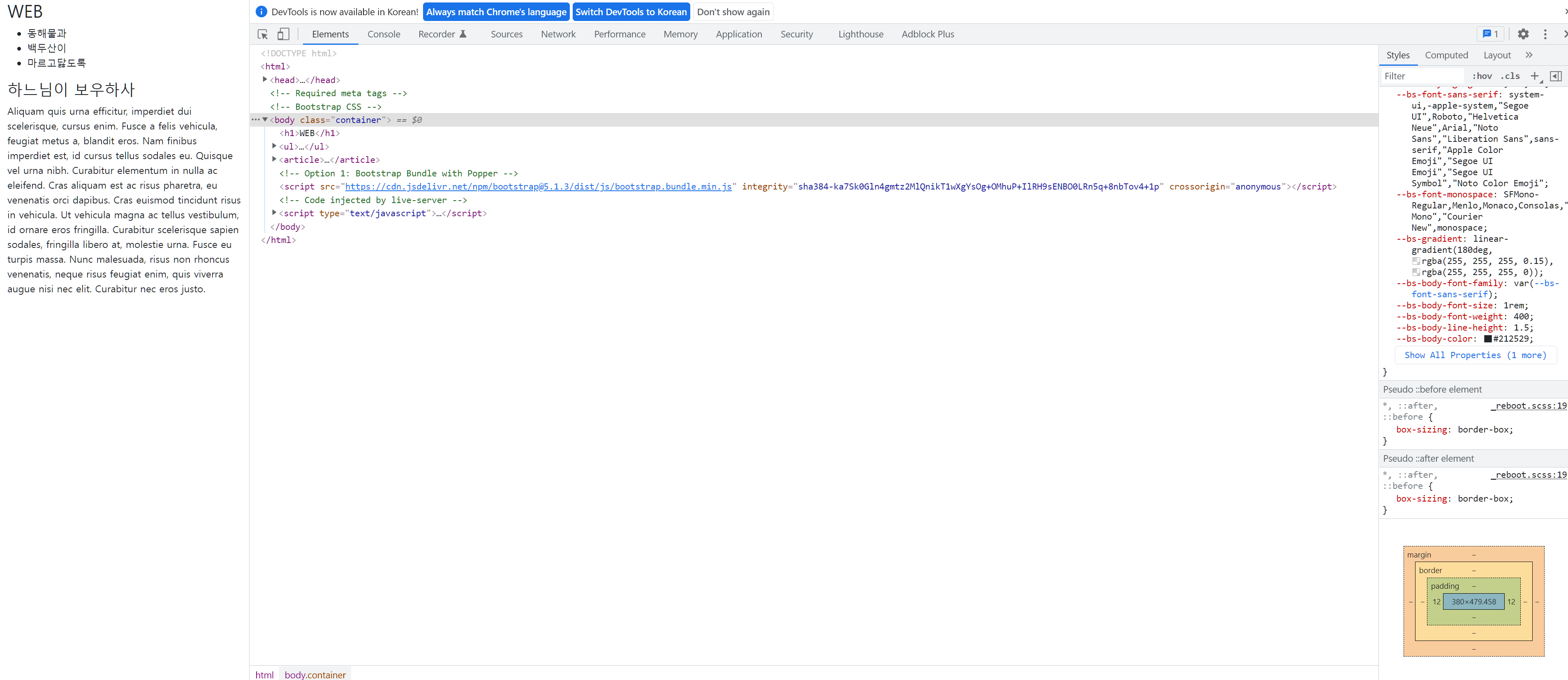Open DevTools settings gear
The height and width of the screenshot is (680, 1568).
click(x=1523, y=34)
